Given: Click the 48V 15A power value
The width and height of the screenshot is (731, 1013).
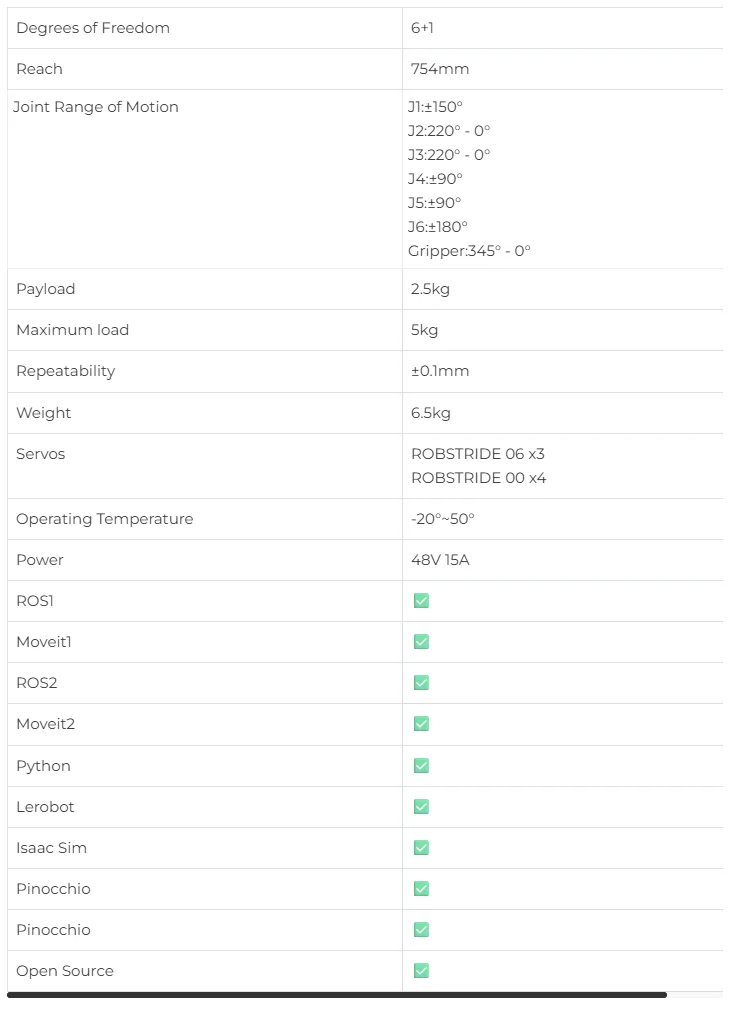Looking at the screenshot, I should point(440,559).
